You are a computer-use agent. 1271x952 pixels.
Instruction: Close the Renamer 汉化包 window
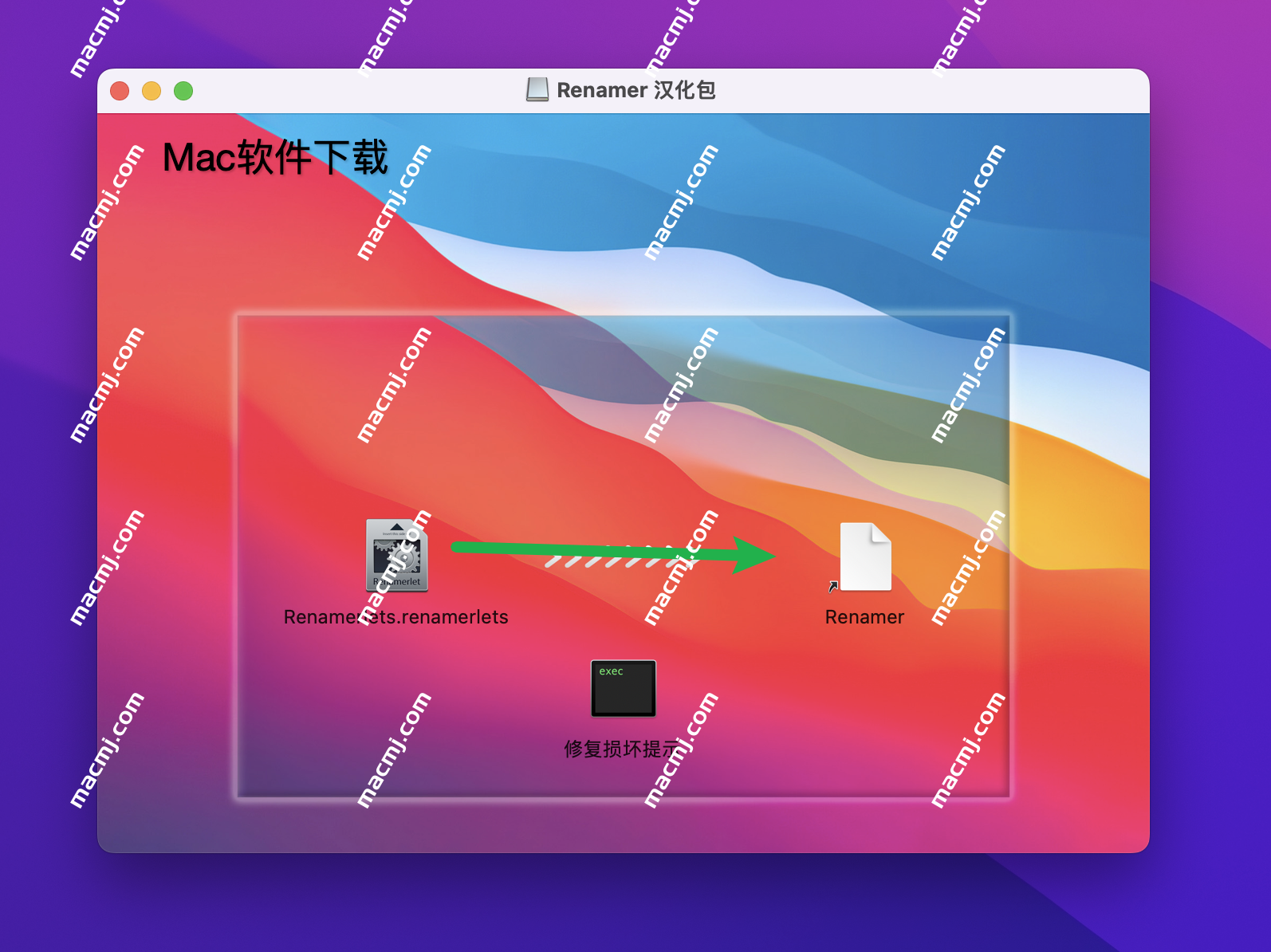click(120, 91)
